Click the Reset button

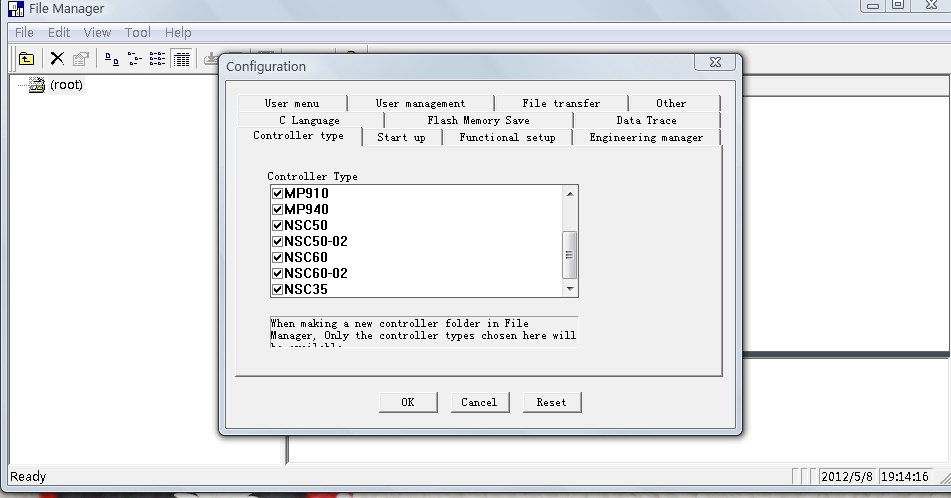pos(551,402)
